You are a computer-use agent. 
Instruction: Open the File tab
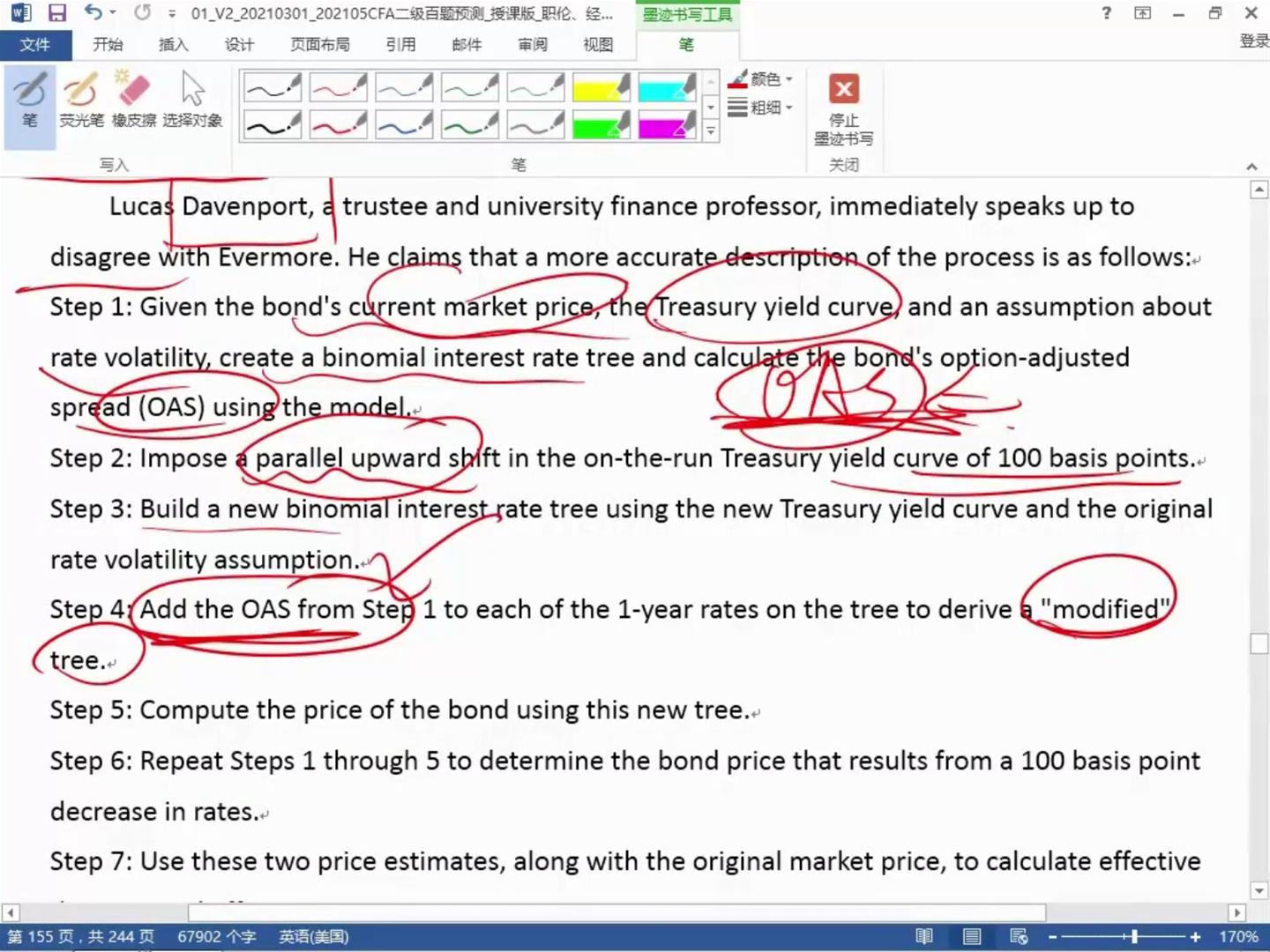[35, 44]
